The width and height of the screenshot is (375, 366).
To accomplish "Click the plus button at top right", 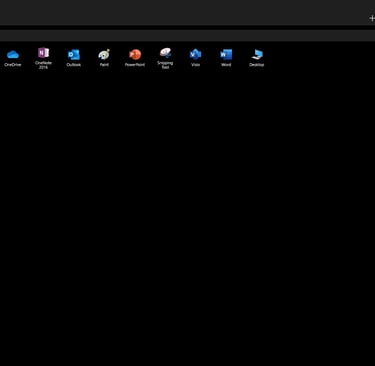I will (x=372, y=18).
